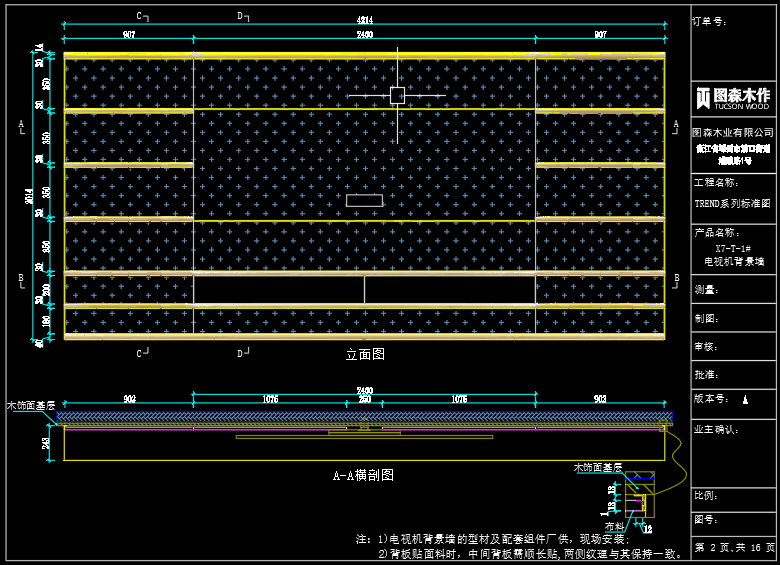Select the 3014 overall height dimension
The image size is (780, 565).
(29, 194)
